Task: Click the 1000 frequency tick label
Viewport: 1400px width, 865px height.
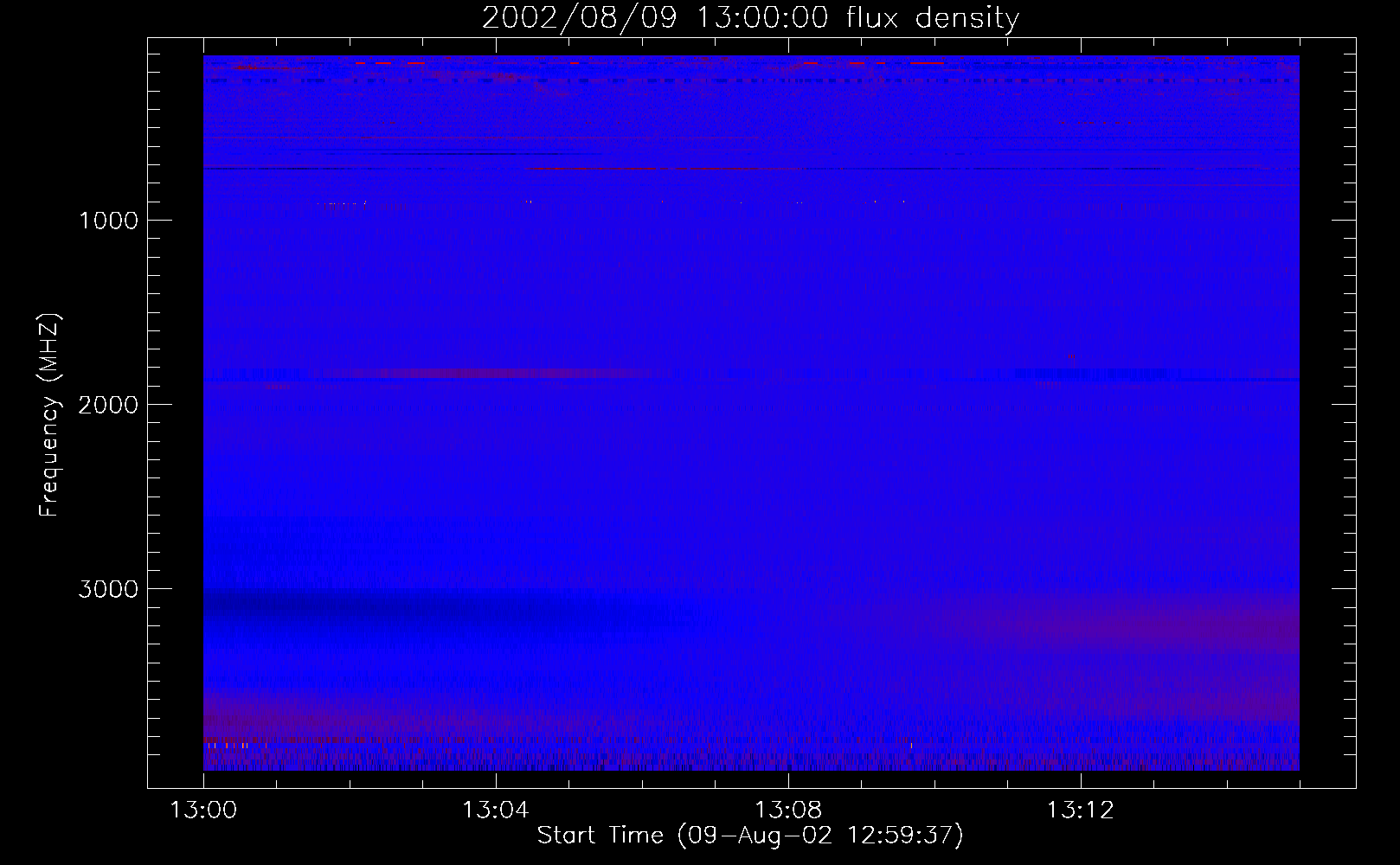Action: (108, 221)
